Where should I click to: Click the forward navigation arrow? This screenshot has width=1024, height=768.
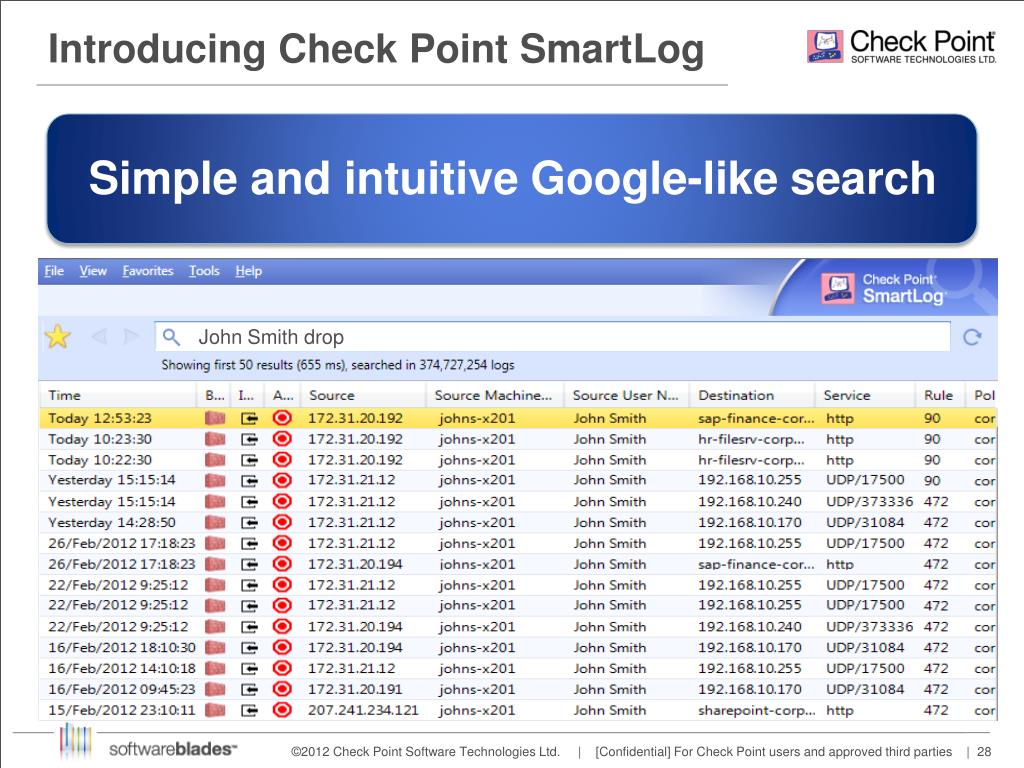pyautogui.click(x=127, y=337)
